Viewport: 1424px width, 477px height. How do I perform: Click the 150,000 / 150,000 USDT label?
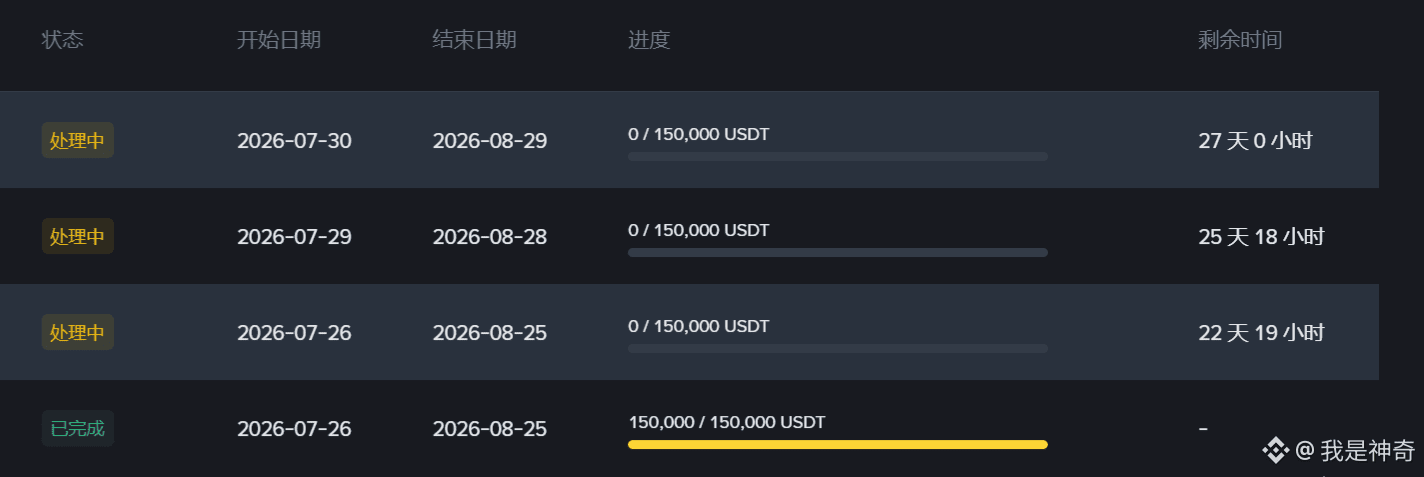pos(727,422)
